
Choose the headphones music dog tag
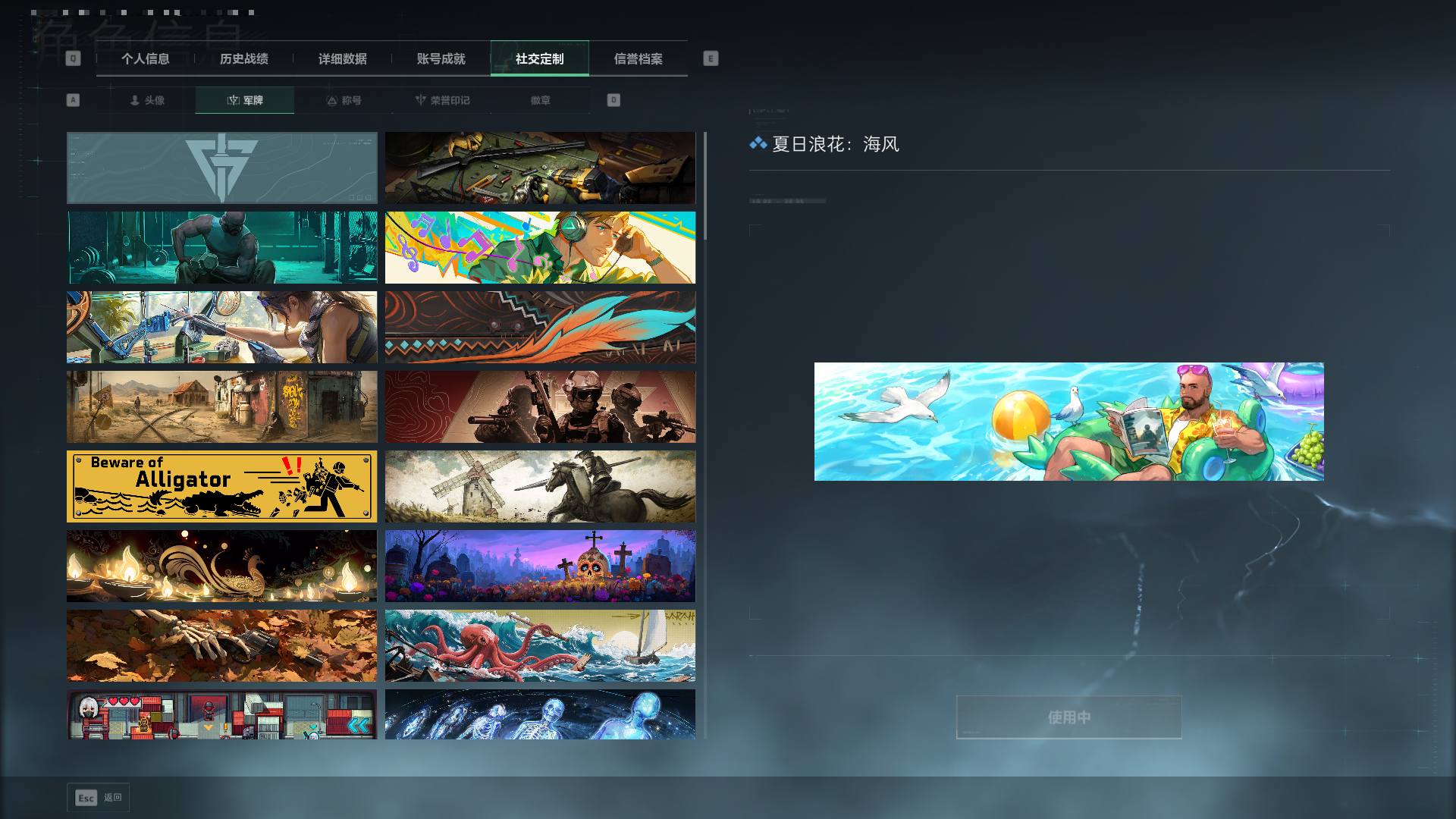tap(540, 248)
